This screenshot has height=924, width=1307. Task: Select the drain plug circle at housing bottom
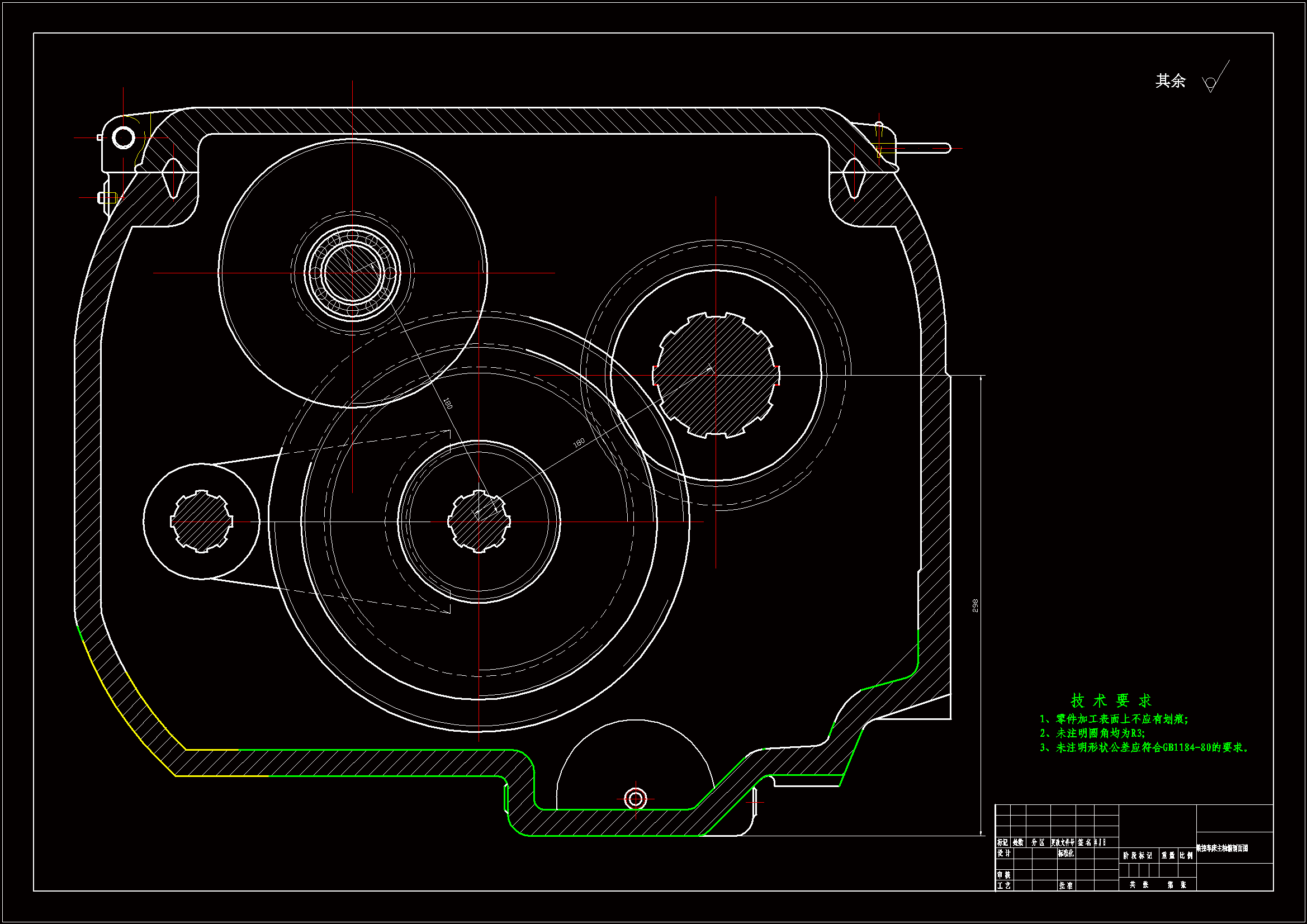click(635, 798)
